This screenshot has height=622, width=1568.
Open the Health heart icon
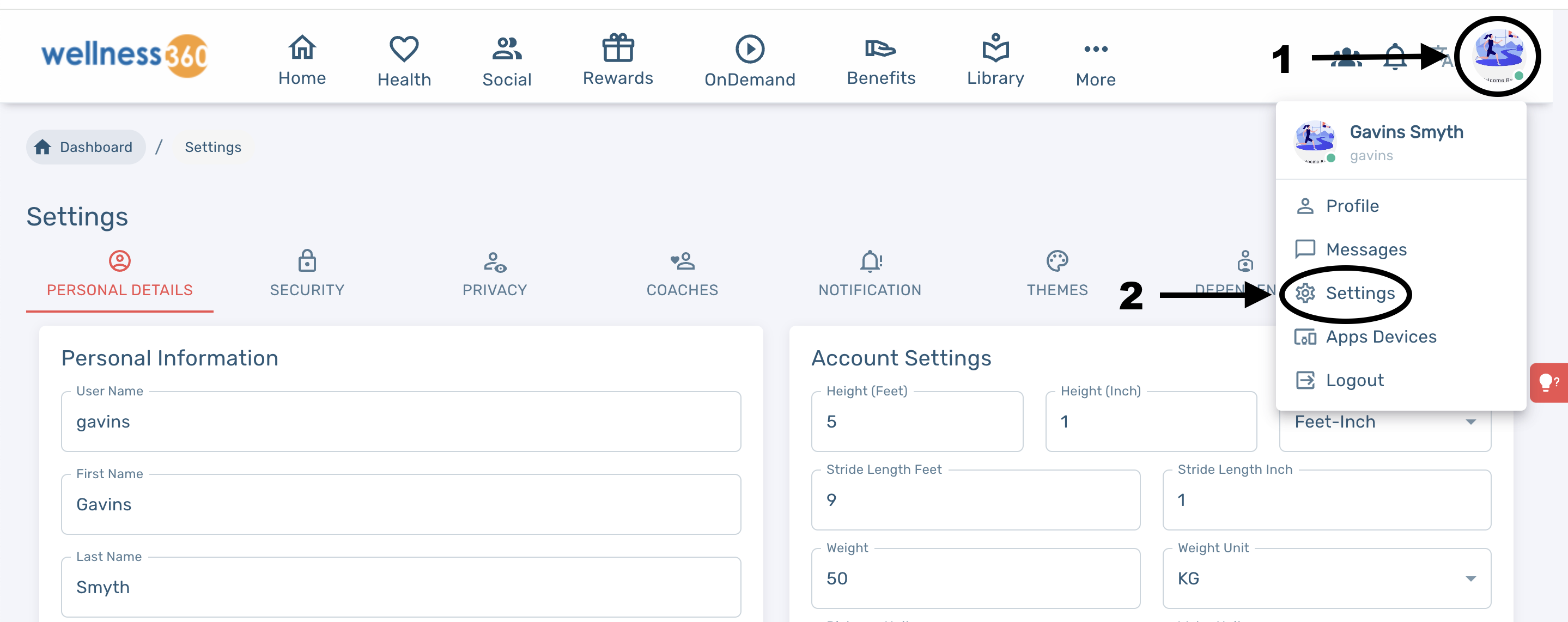(404, 48)
